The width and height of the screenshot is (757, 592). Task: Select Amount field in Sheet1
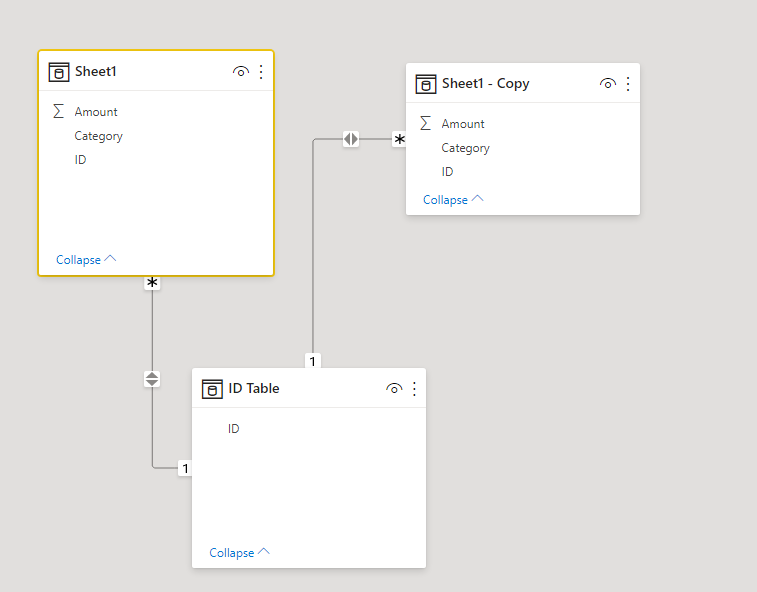tap(96, 112)
